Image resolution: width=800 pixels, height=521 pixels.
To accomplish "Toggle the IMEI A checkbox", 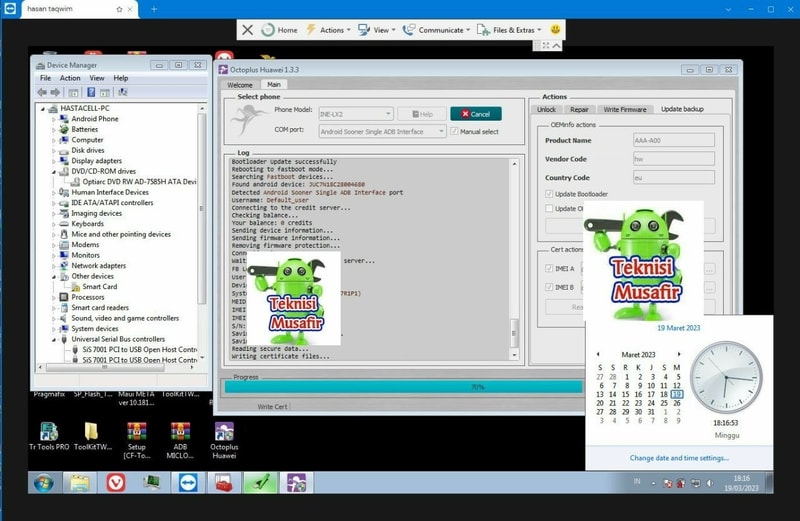I will coord(549,268).
